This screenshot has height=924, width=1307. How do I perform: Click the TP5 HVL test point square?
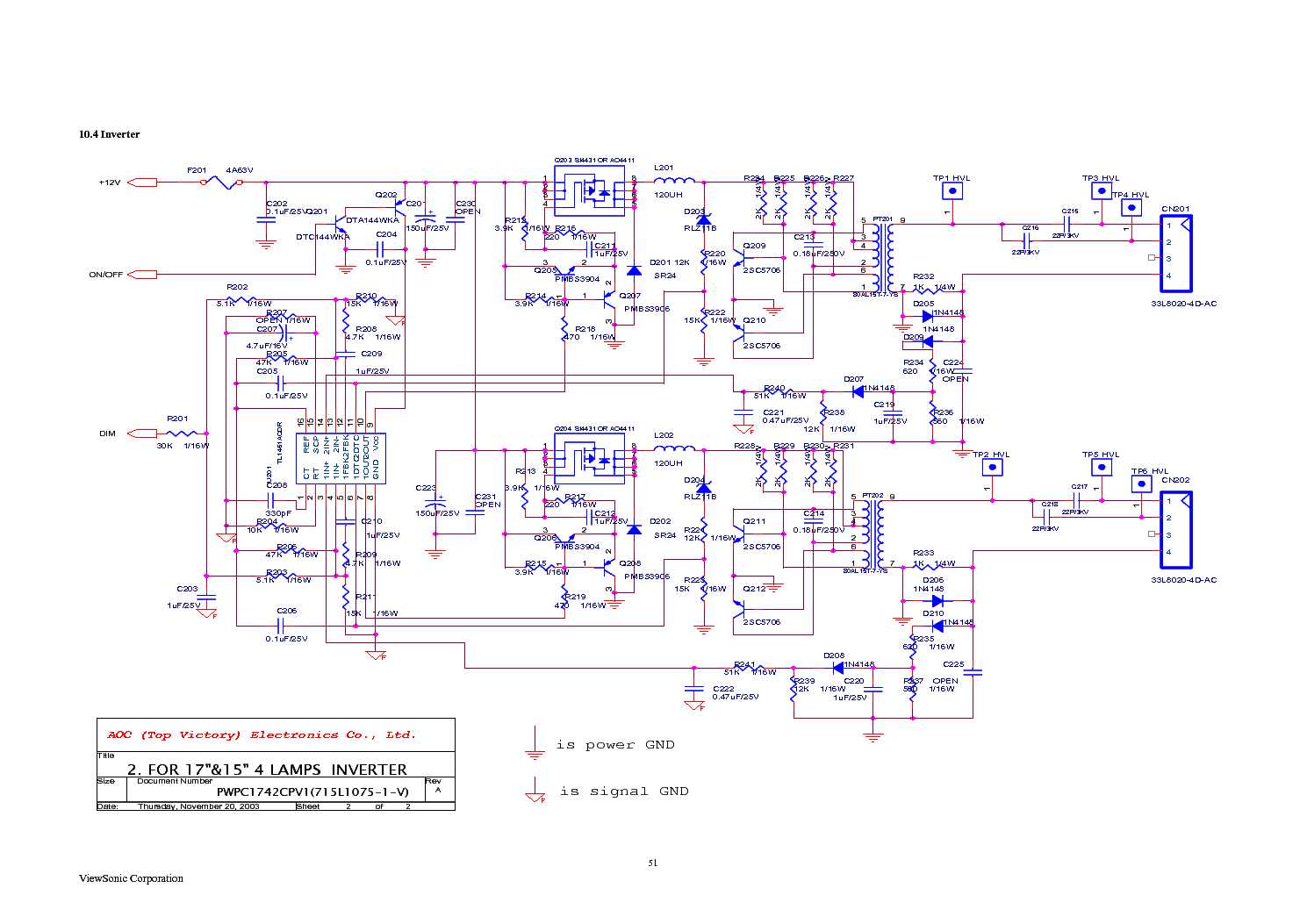1102,468
